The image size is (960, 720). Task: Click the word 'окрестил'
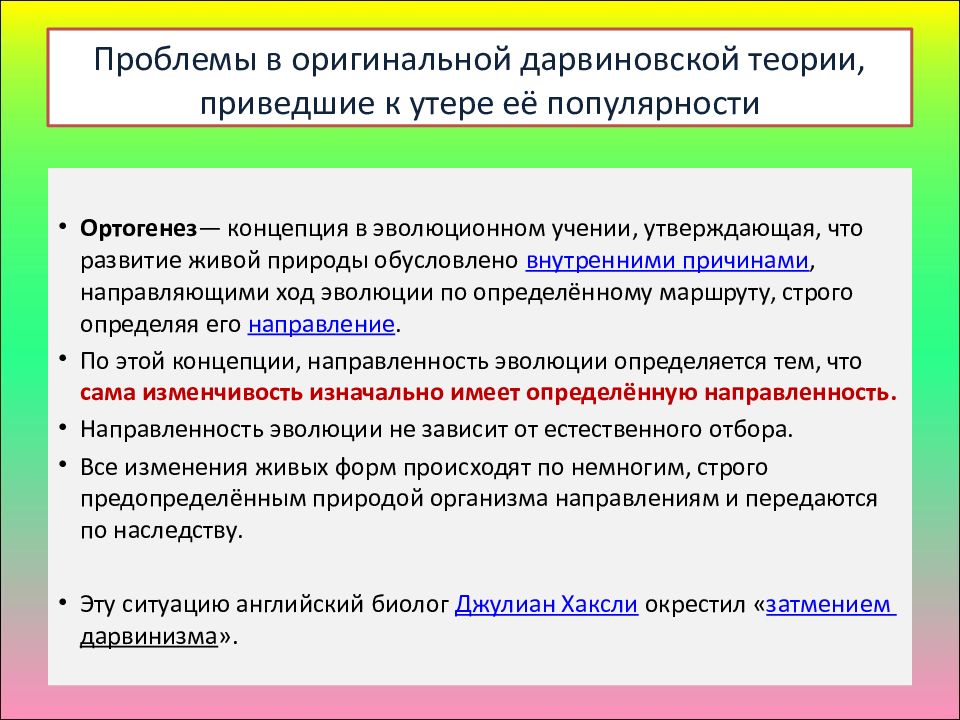[695, 604]
